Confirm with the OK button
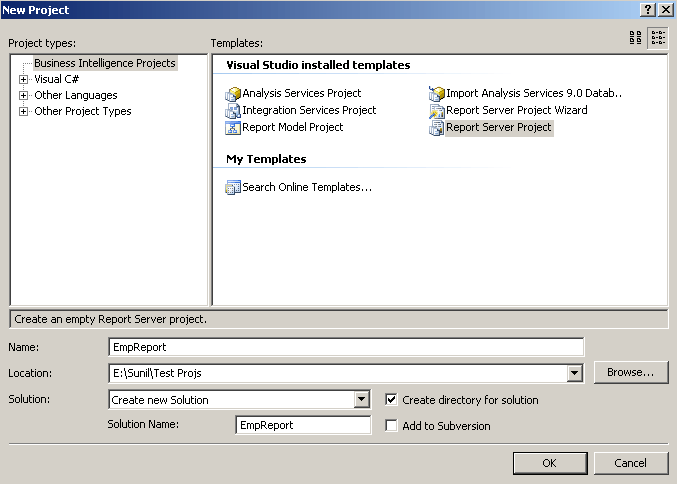The height and width of the screenshot is (484, 677). point(549,463)
